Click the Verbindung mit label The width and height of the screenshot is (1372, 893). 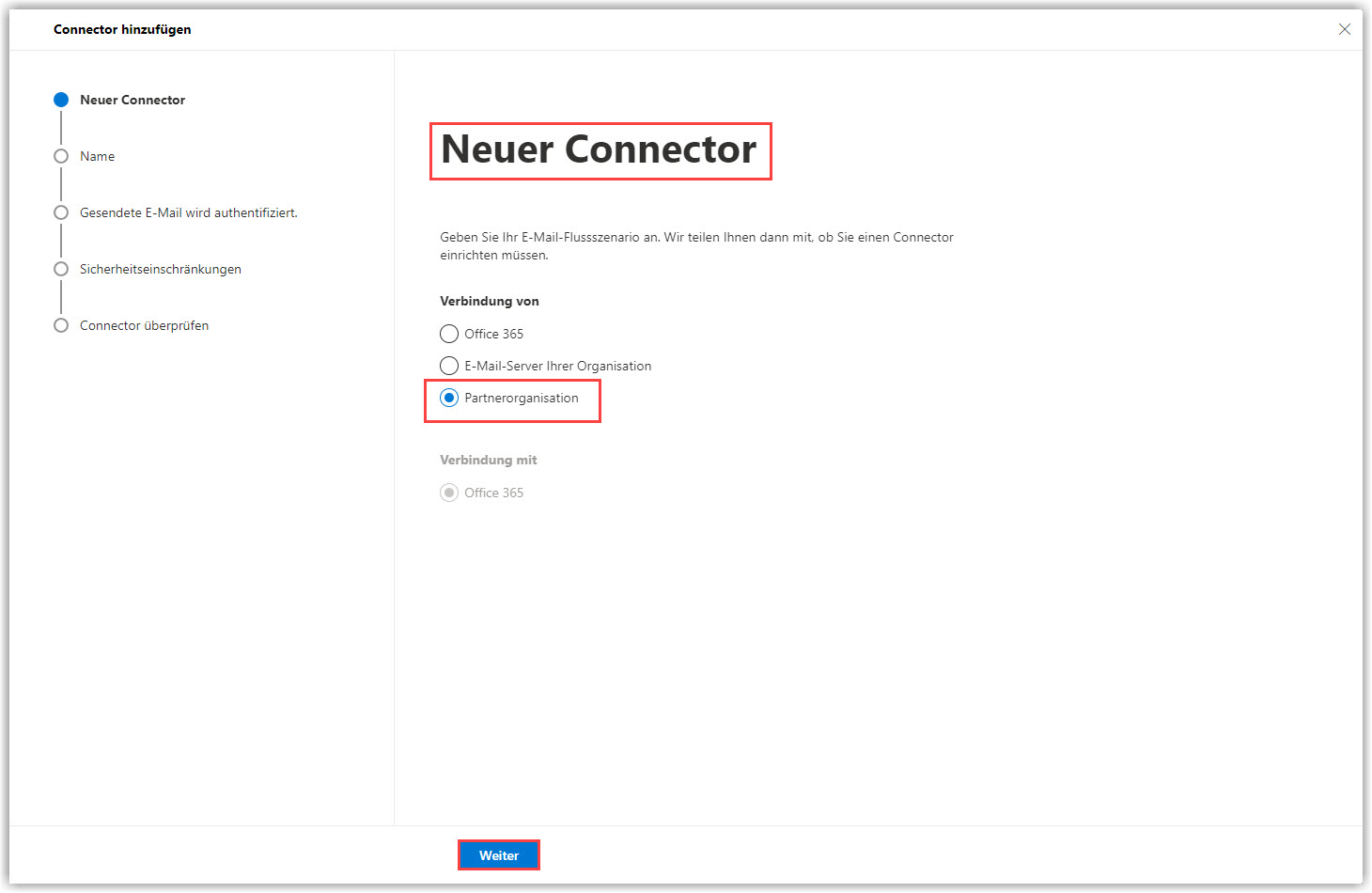click(x=489, y=460)
